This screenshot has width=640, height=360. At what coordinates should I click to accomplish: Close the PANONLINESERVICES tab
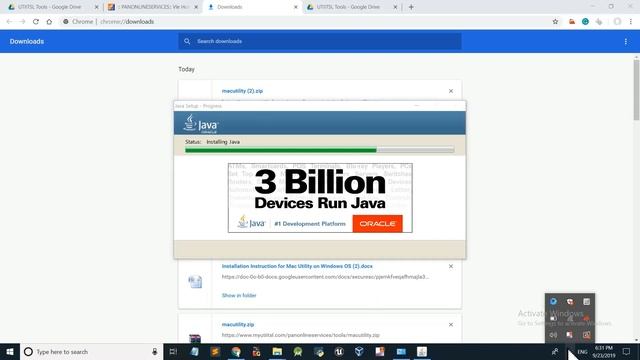pyautogui.click(x=196, y=7)
